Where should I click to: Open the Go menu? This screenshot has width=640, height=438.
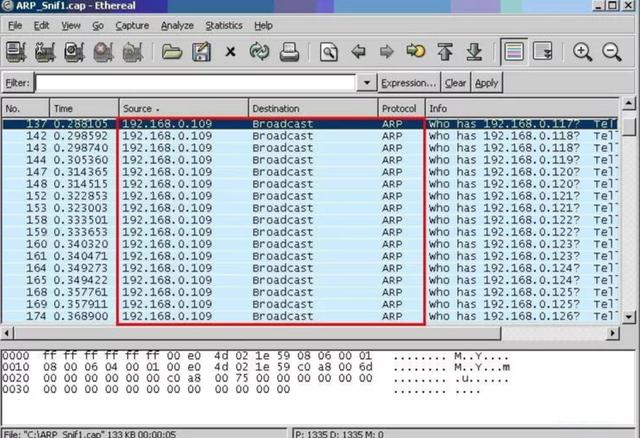tap(98, 26)
